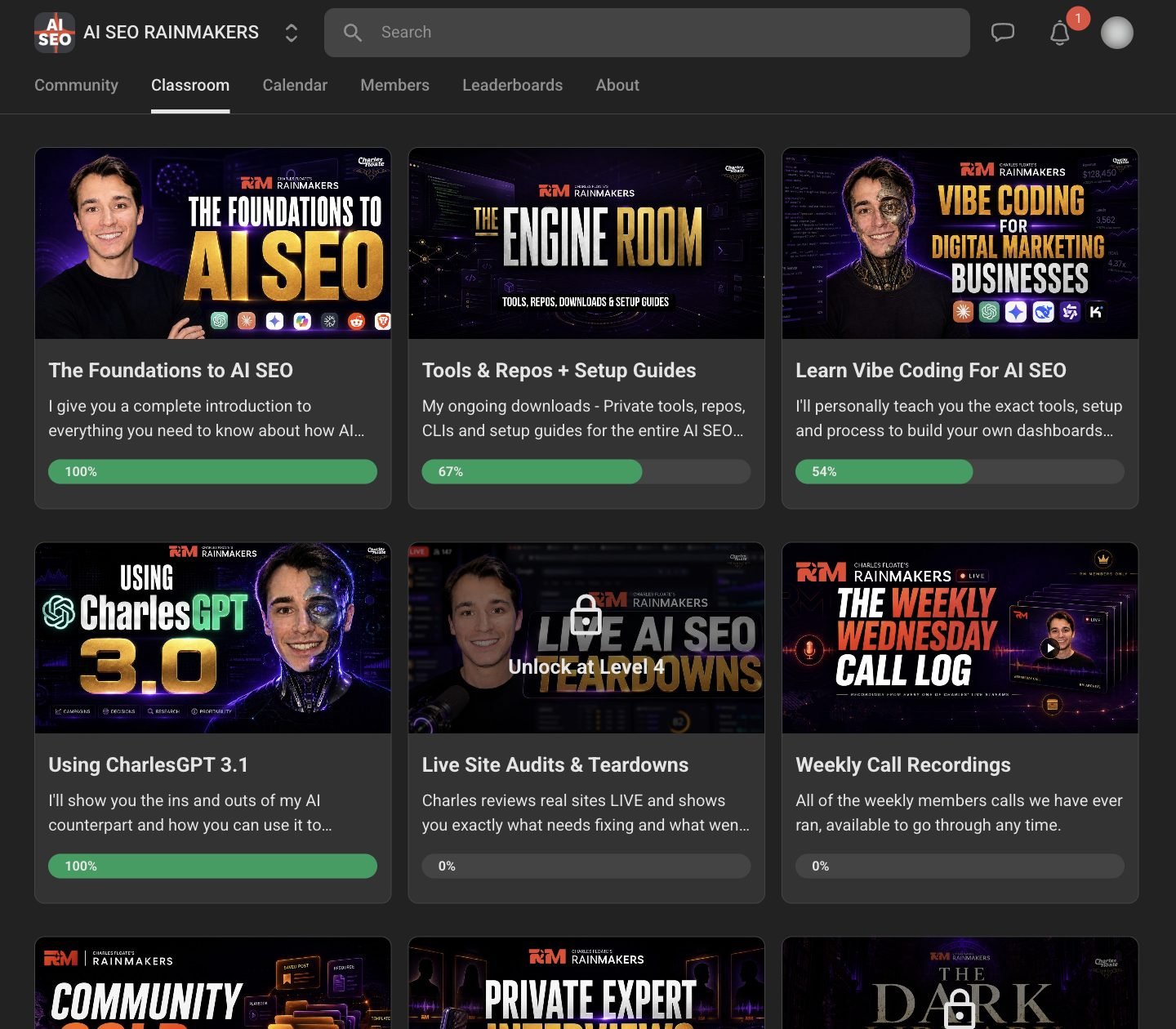Viewport: 1176px width, 1029px height.
Task: Click the 0% progress bar under Weekly Call Recordings
Action: point(960,866)
